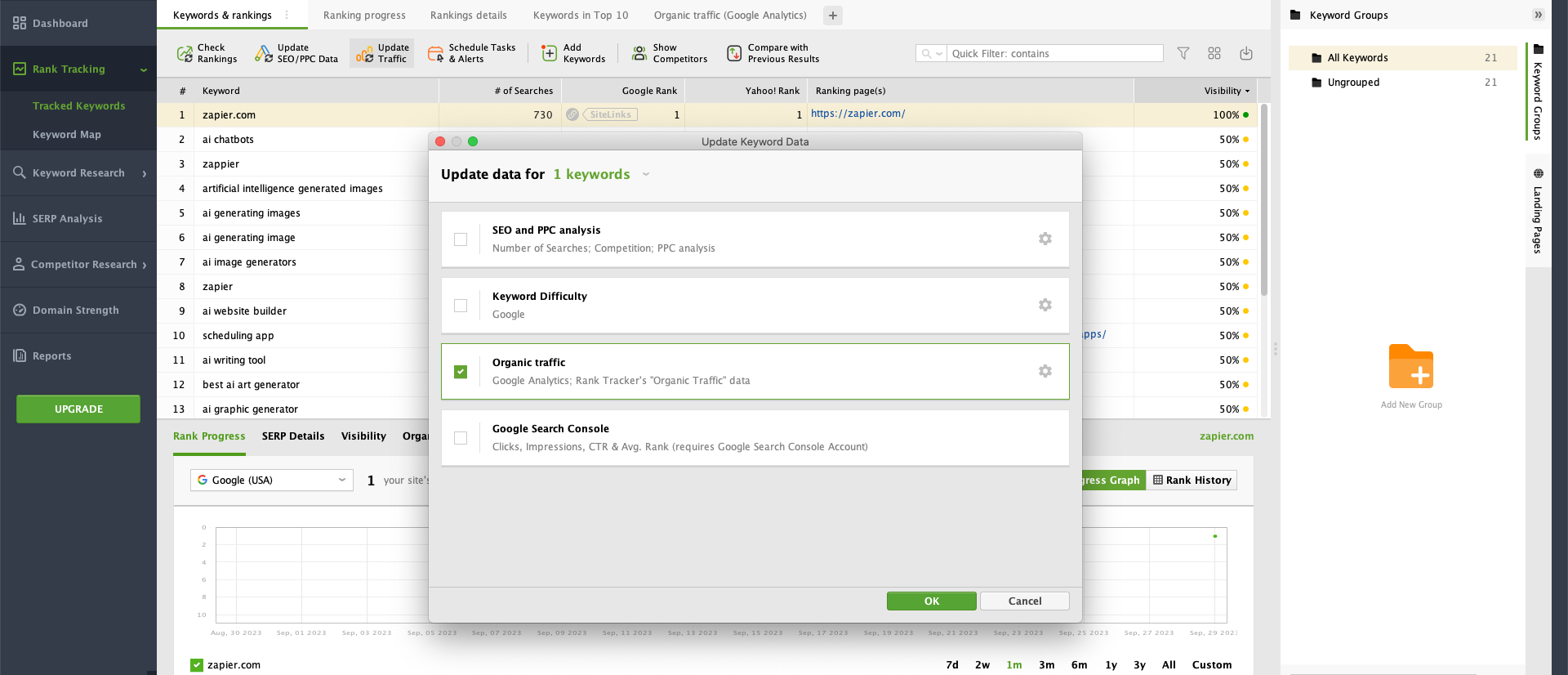Select the Custom time range
The width and height of the screenshot is (1568, 675).
tap(1212, 664)
